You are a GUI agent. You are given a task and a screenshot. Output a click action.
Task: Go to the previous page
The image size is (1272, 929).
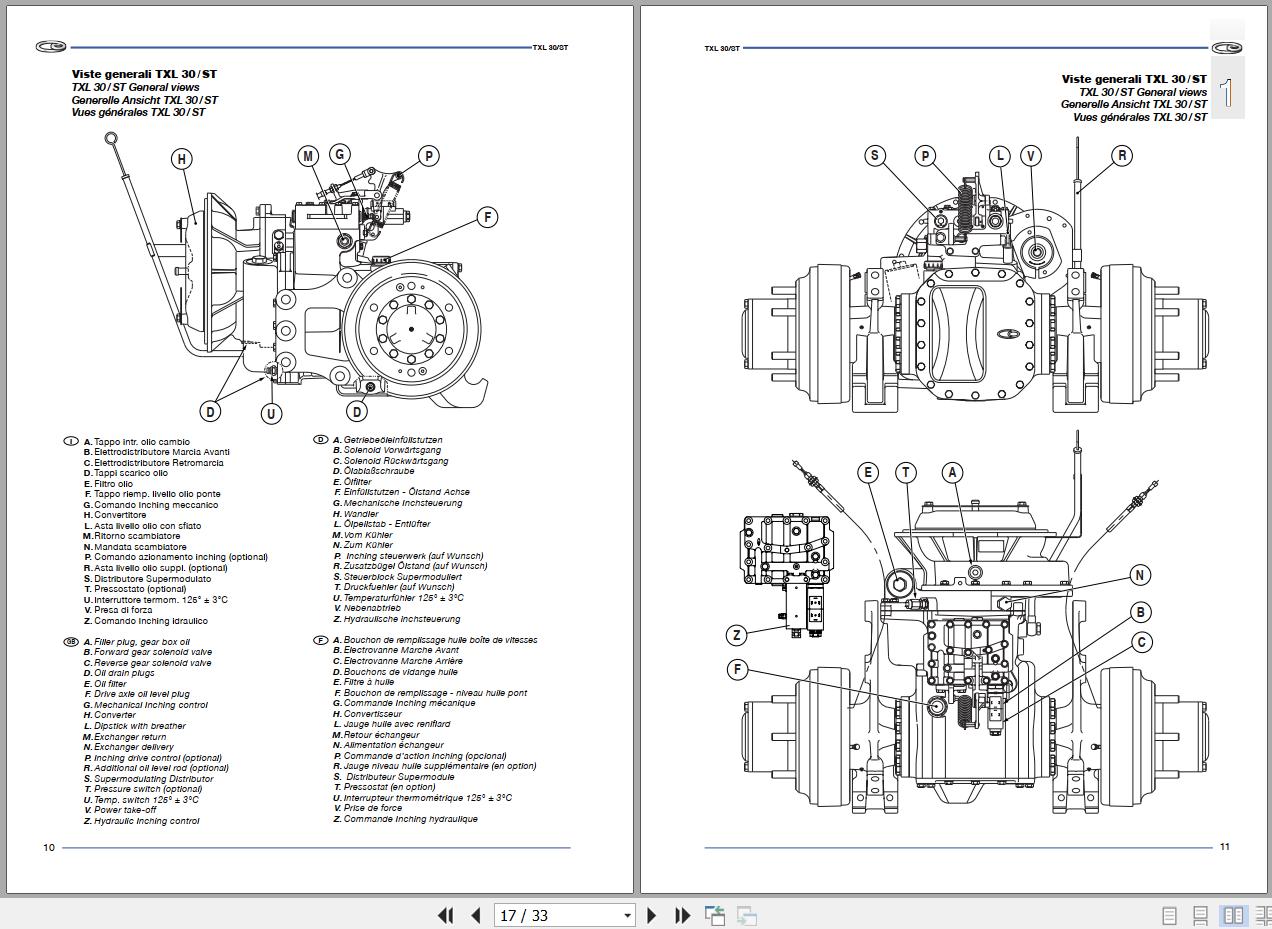(x=476, y=915)
